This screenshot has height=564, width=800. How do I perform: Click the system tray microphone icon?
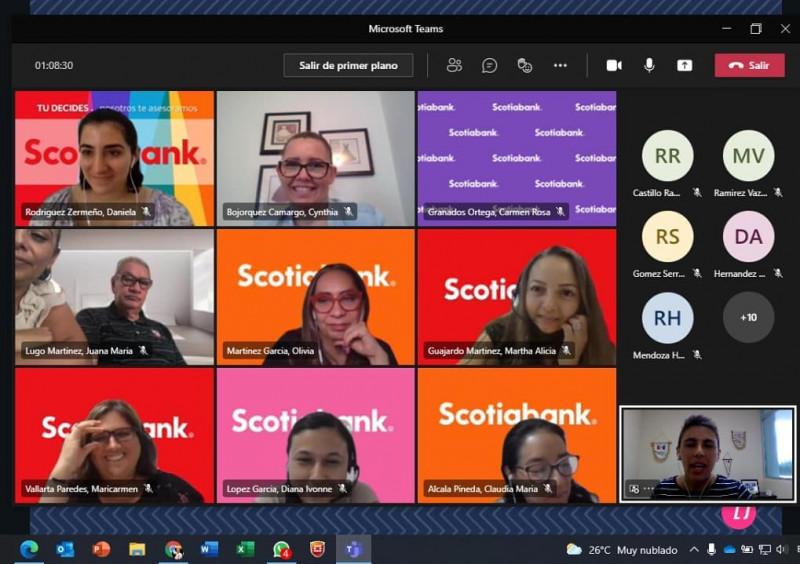click(x=711, y=550)
